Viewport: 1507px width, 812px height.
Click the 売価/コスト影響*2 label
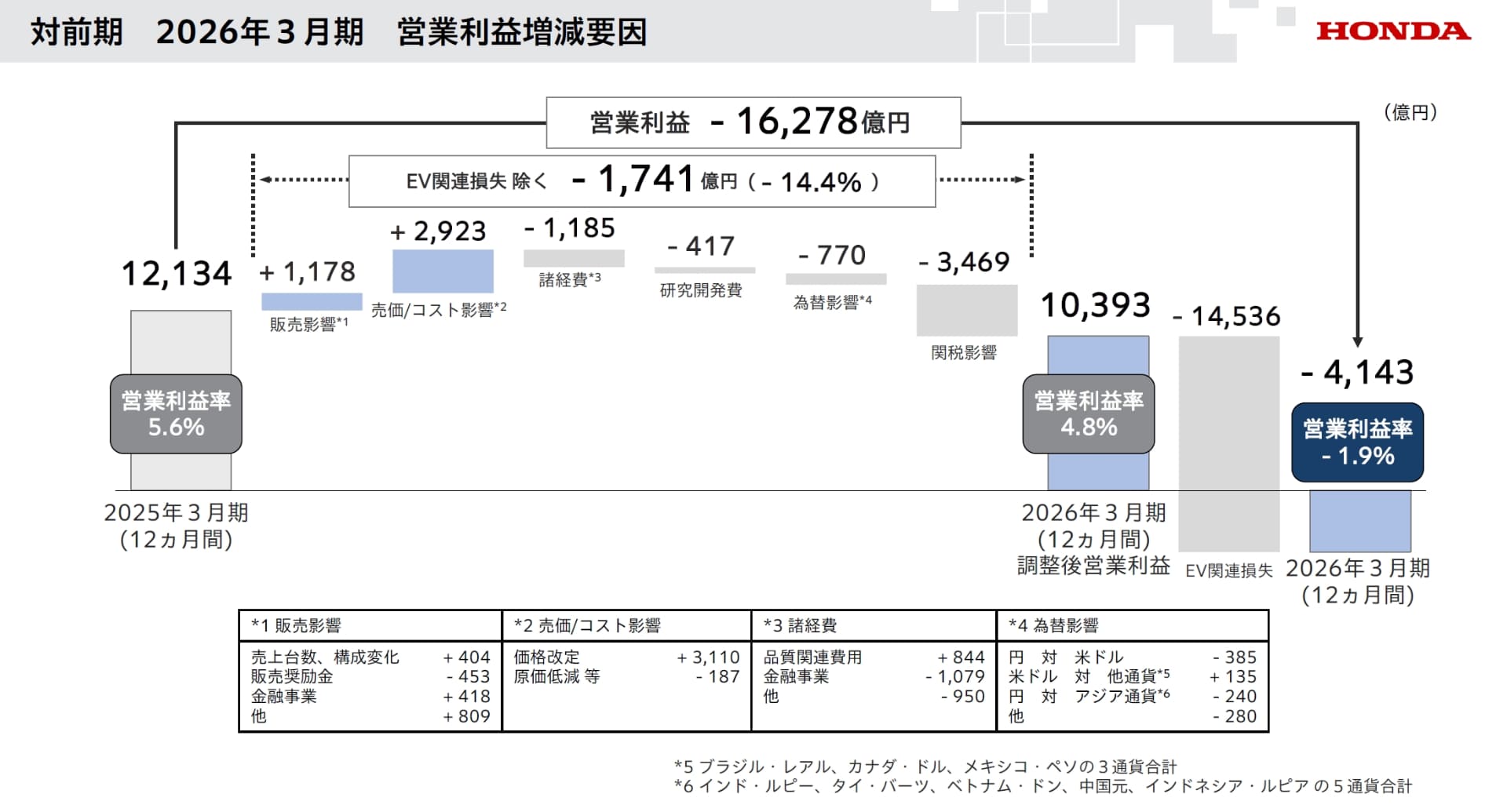click(439, 310)
